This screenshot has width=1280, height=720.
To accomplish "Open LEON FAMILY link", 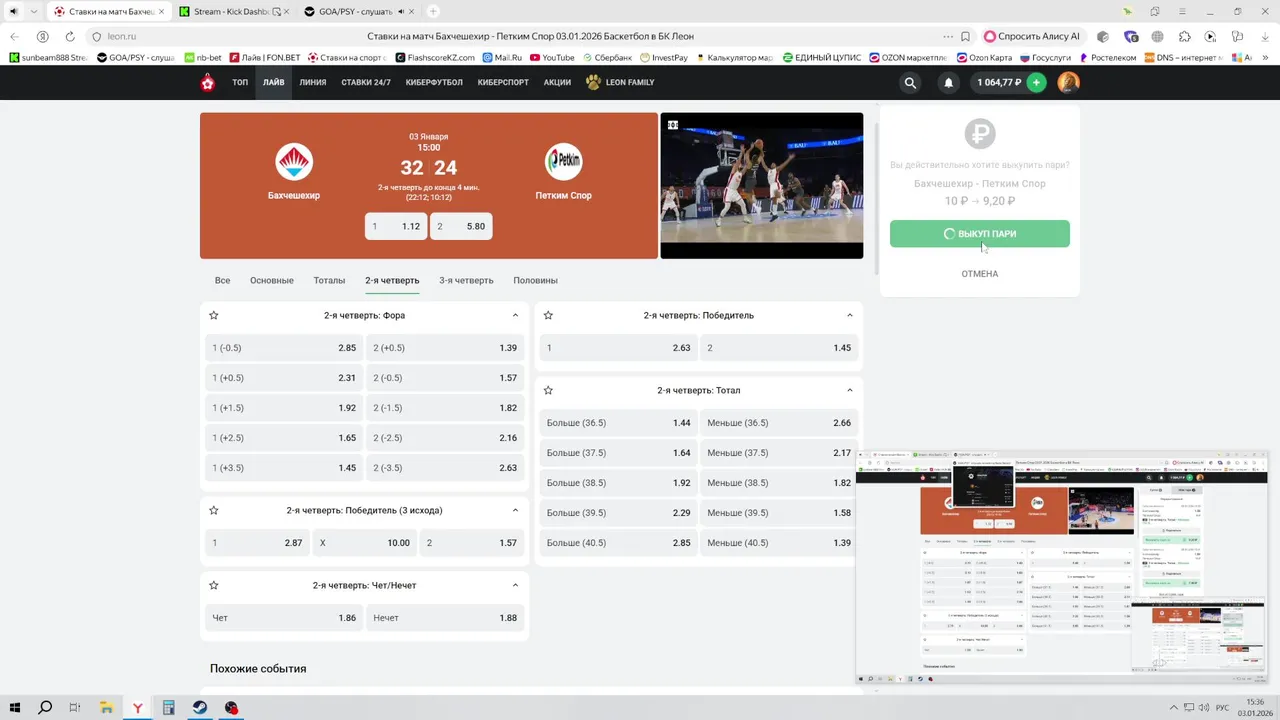I will 620,83.
